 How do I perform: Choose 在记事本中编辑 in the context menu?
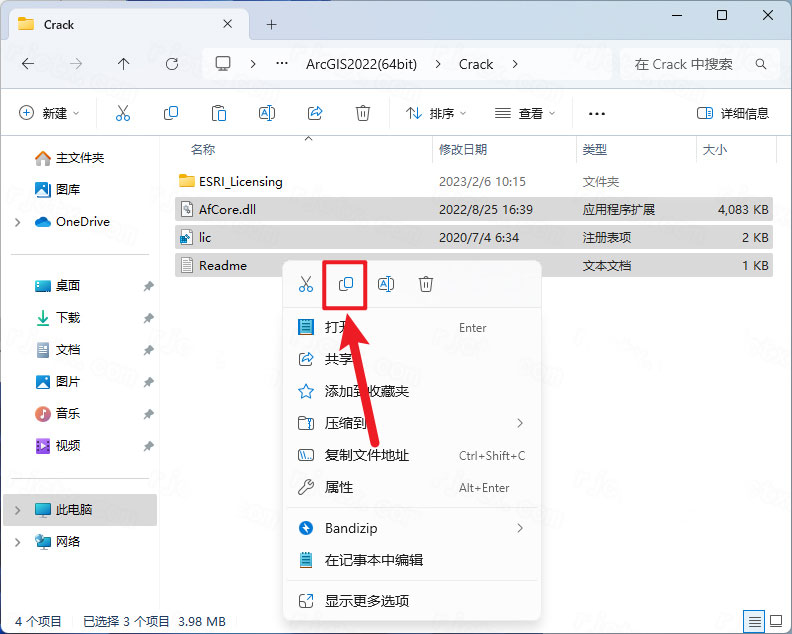coord(412,560)
